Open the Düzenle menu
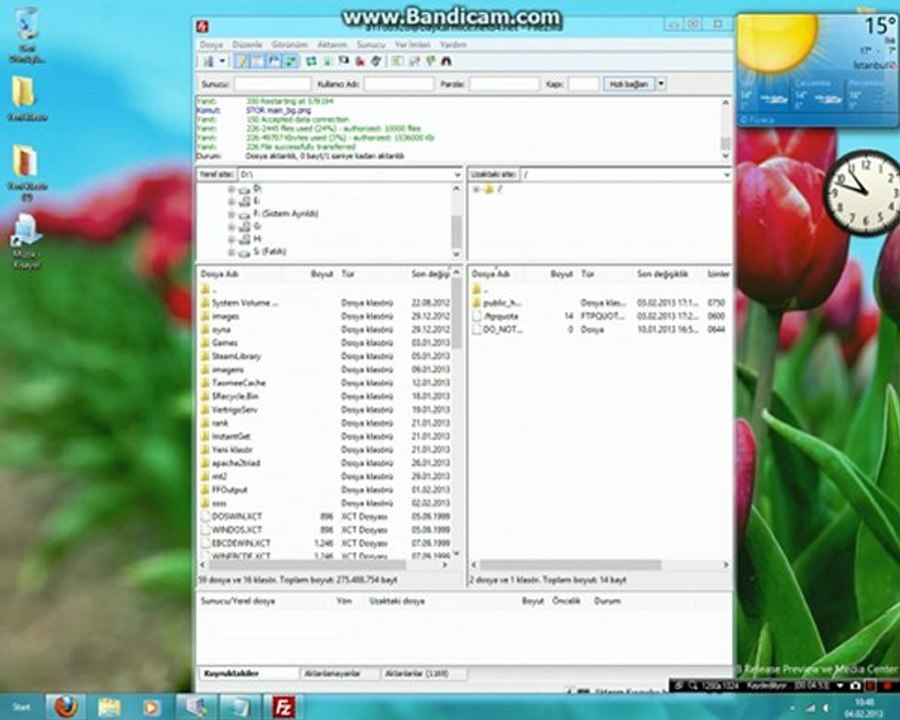The height and width of the screenshot is (720, 900). (247, 44)
